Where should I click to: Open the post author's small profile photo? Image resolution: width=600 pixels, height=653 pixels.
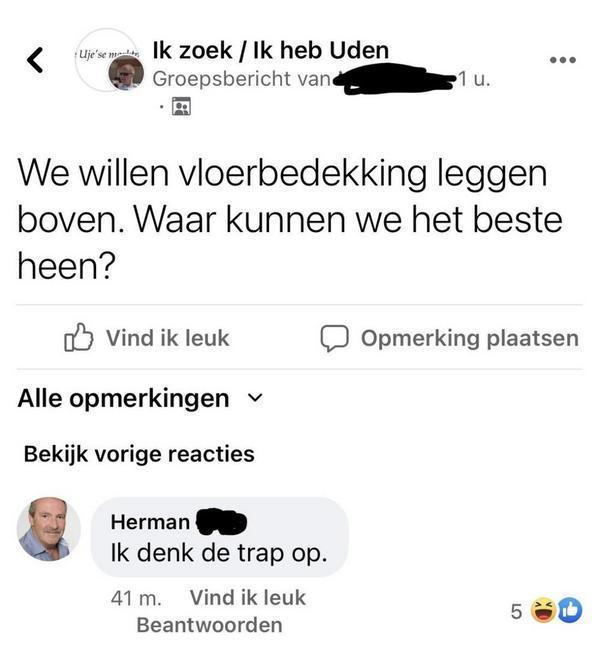tap(126, 73)
